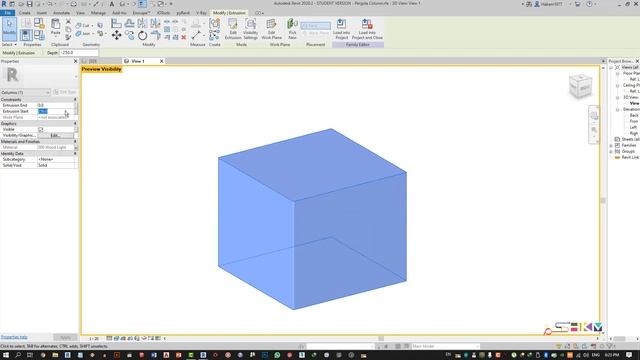Select the Left elevation in Project Browser
640x360 pixels.
pyautogui.click(x=634, y=127)
